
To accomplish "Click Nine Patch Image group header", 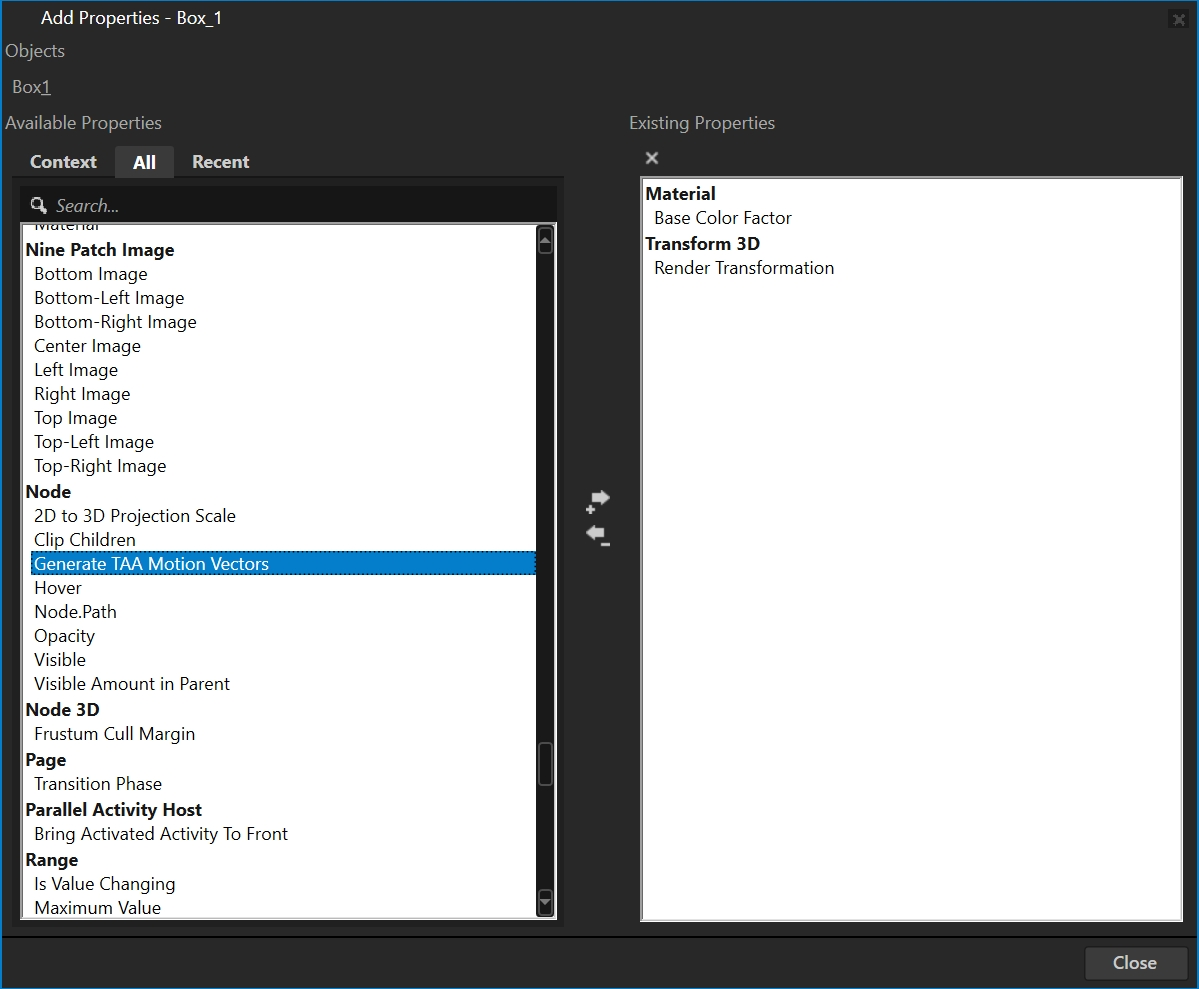I will pos(100,250).
